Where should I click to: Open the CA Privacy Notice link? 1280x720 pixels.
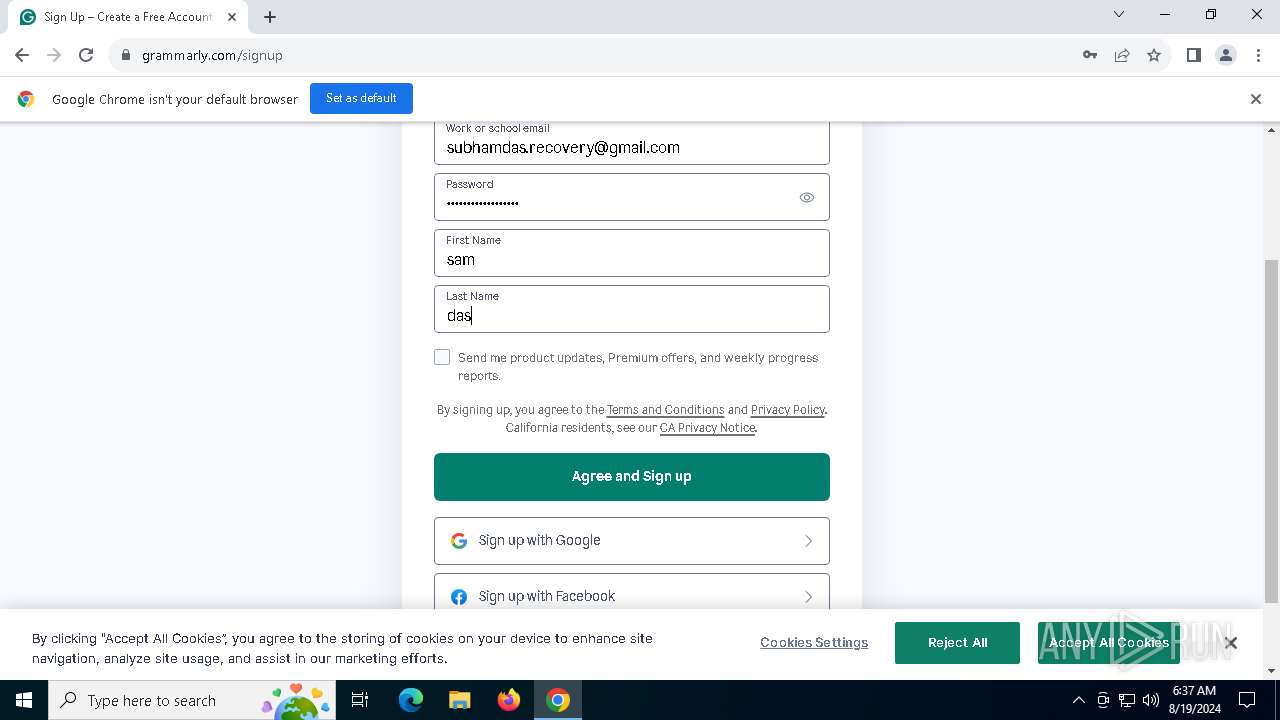tap(707, 428)
